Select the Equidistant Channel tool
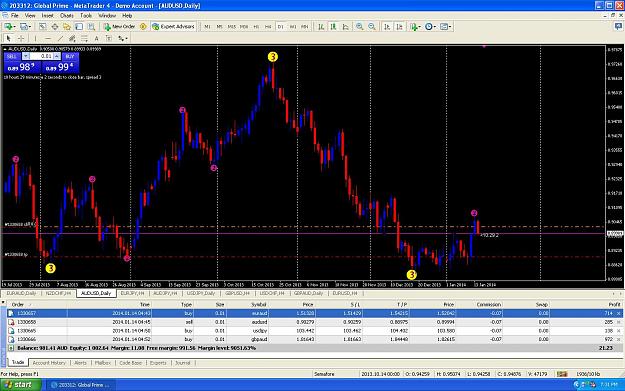625x391 pixels. pos(72,39)
